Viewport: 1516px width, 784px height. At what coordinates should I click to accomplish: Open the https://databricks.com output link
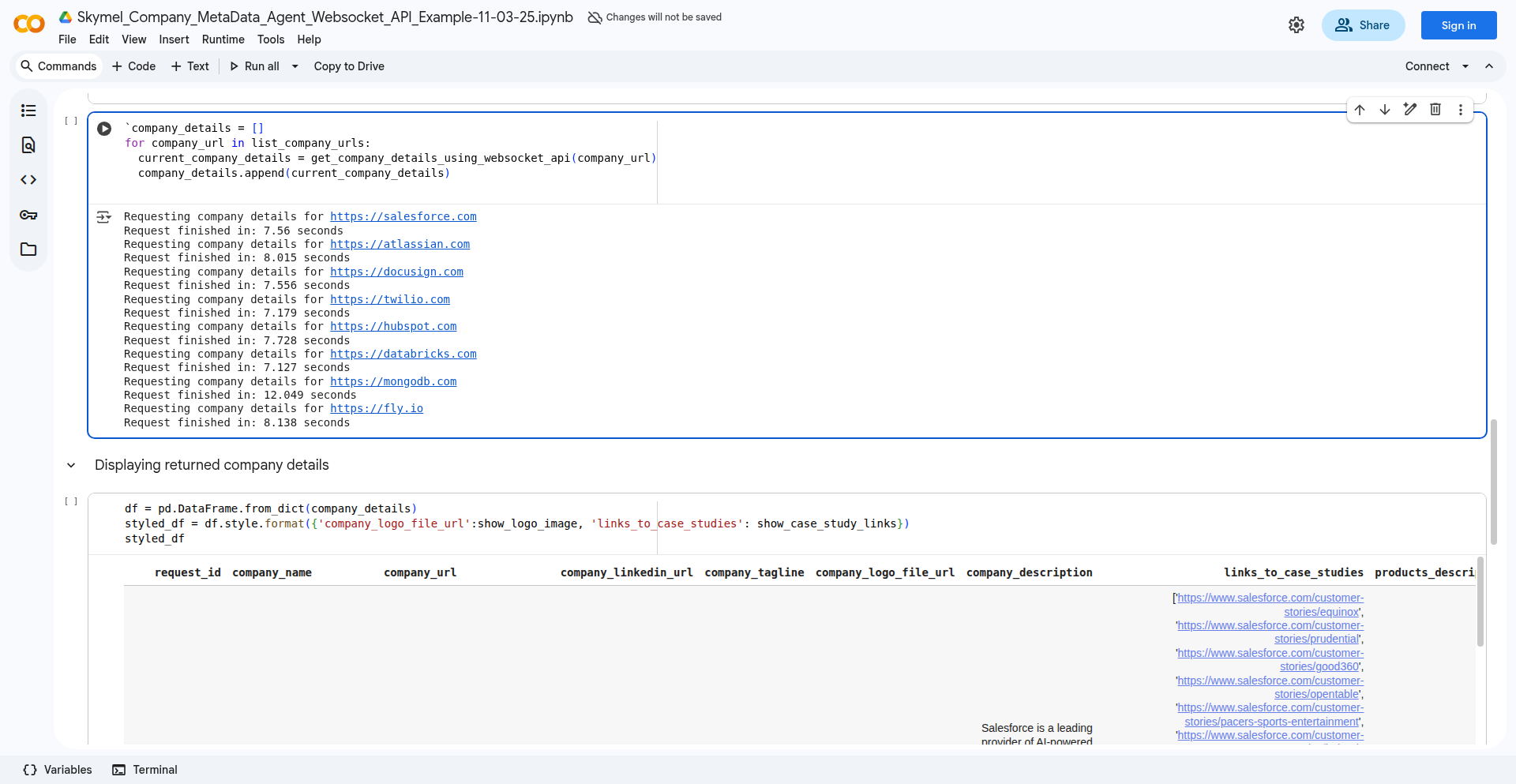(x=403, y=354)
